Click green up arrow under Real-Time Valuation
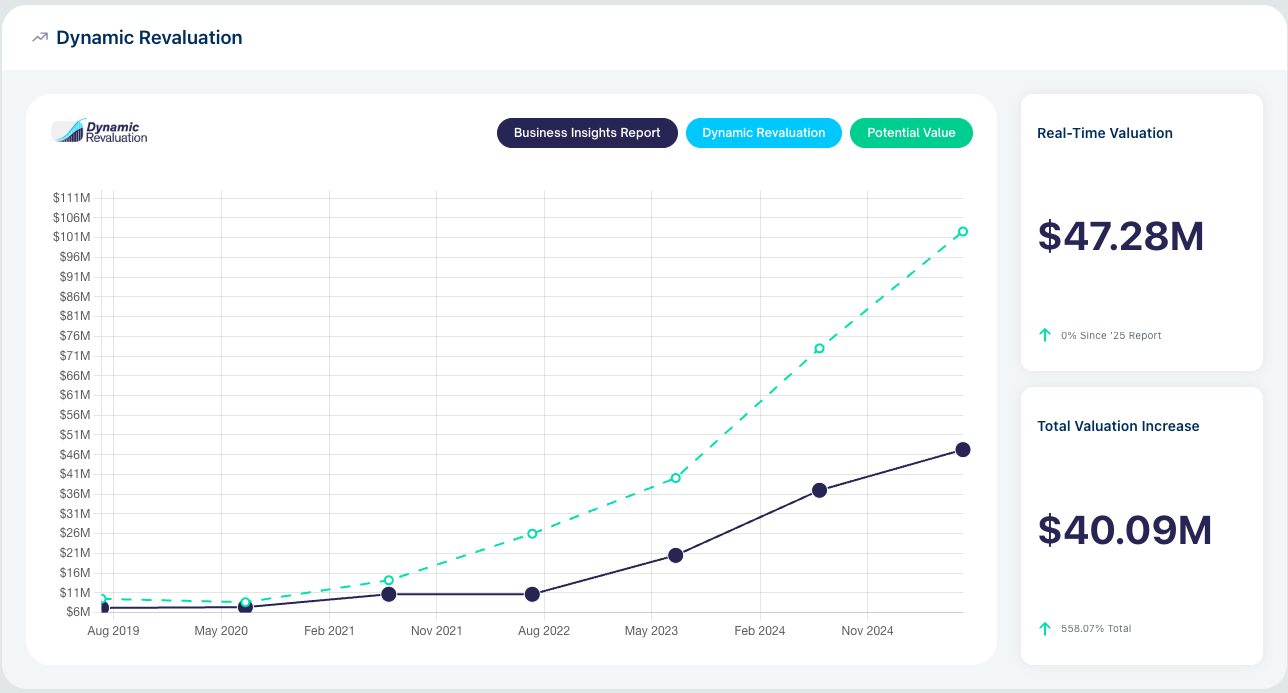This screenshot has height=693, width=1288. pos(1045,335)
